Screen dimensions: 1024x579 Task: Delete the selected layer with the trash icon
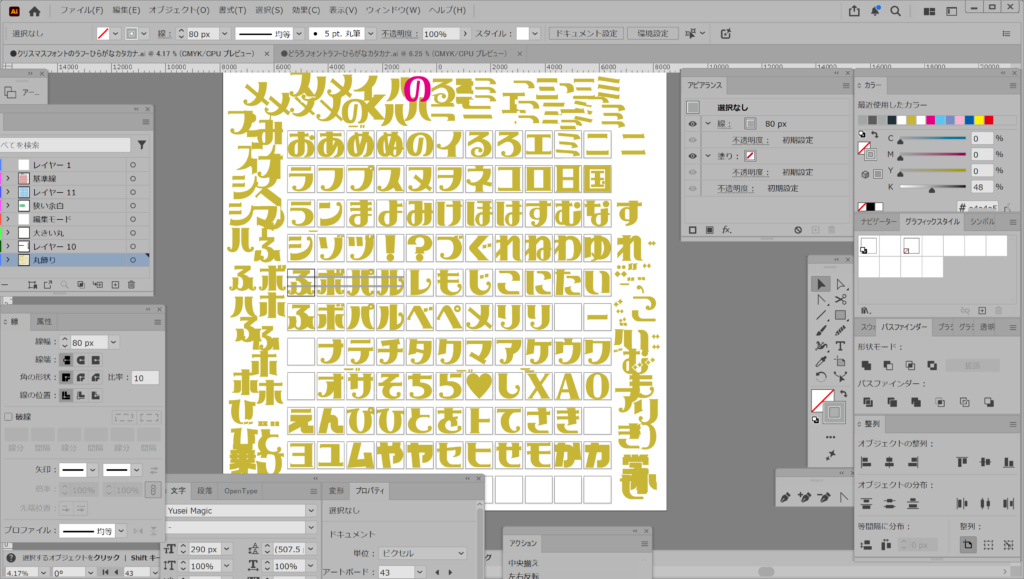pyautogui.click(x=131, y=285)
